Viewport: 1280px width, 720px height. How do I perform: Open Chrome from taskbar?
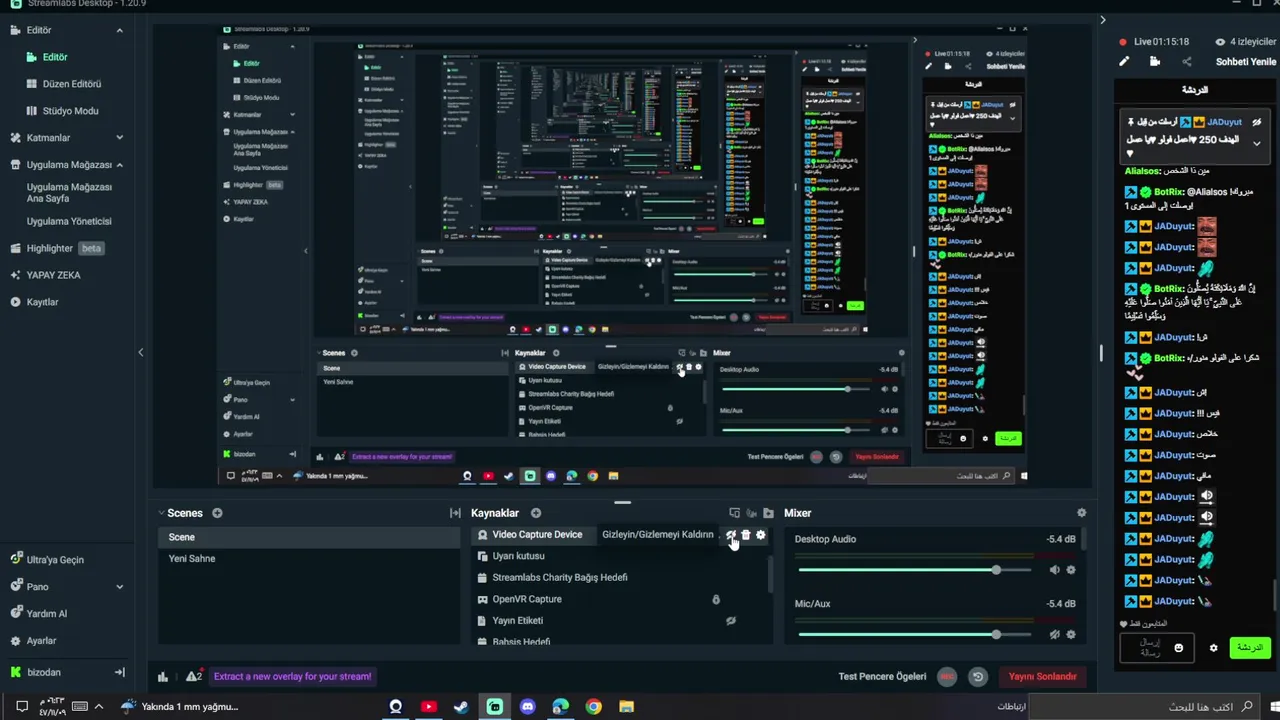click(593, 707)
